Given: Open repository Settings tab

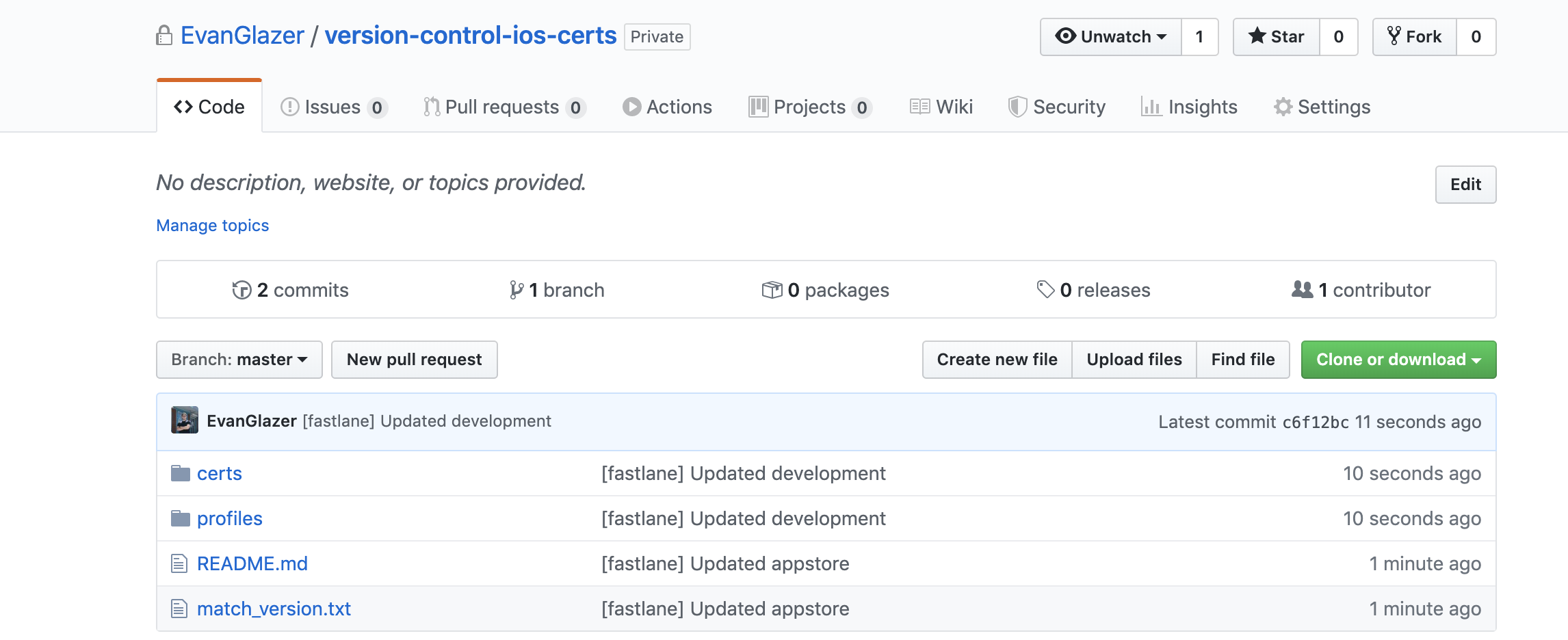Looking at the screenshot, I should coord(1322,107).
